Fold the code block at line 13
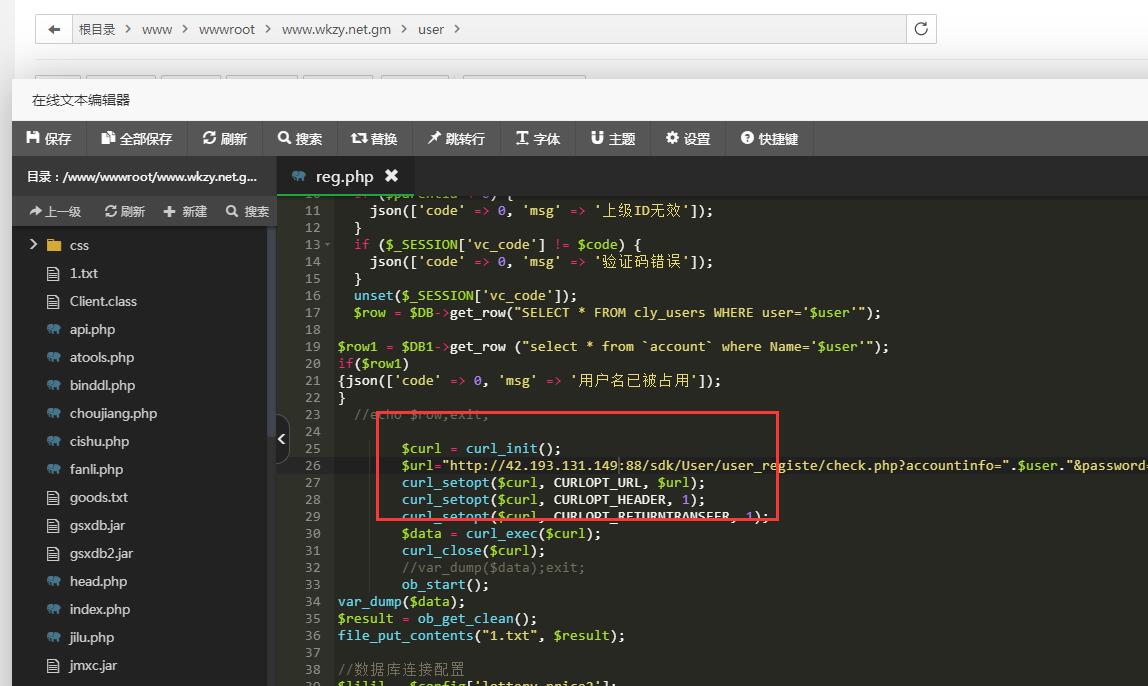1148x686 pixels. point(330,245)
